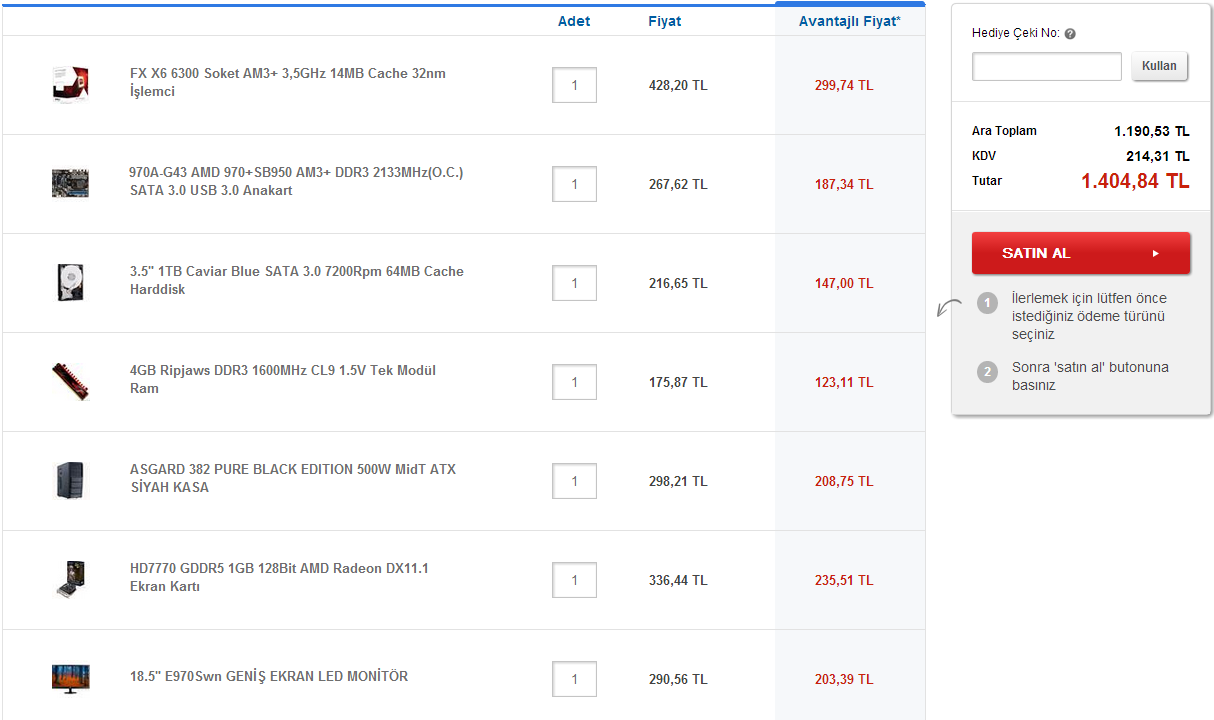1214x720 pixels.
Task: Click quantity field for HD7770 graphics card
Action: point(574,580)
